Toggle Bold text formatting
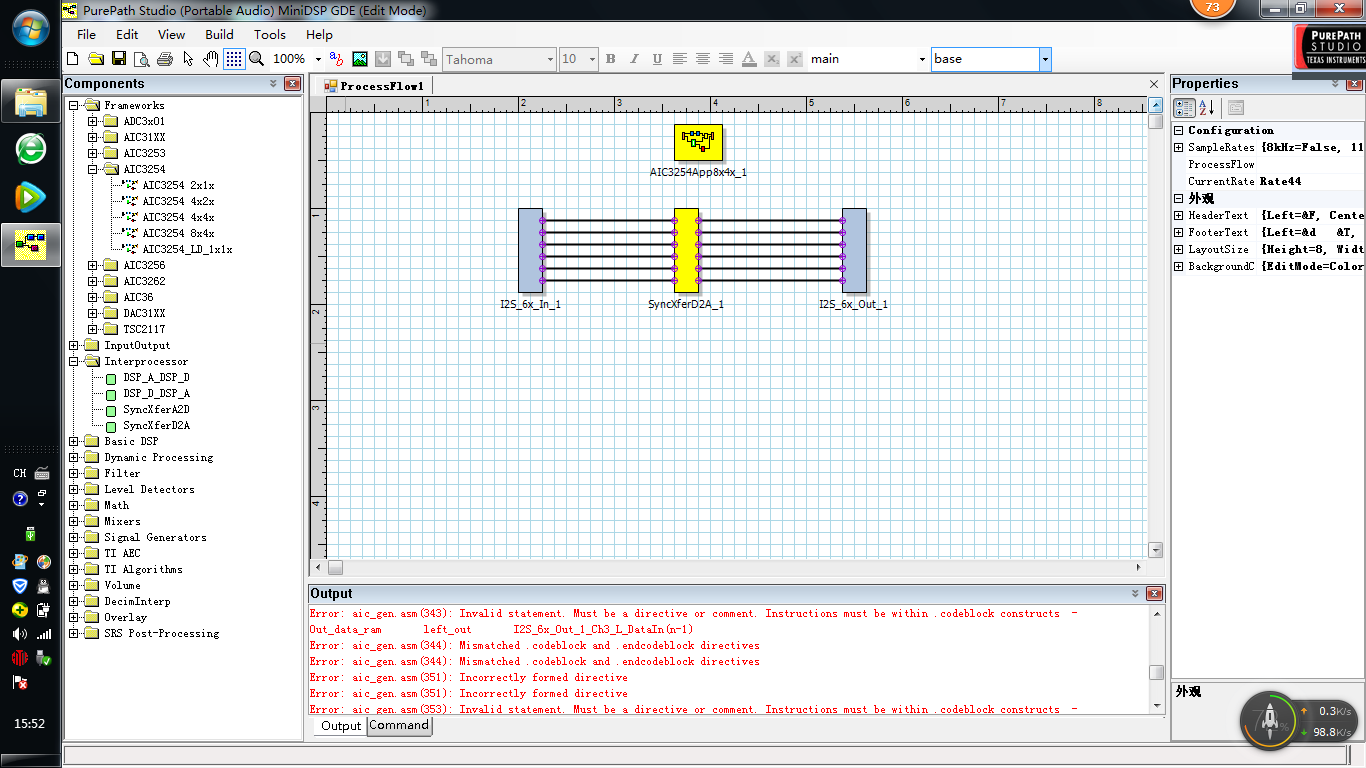Image resolution: width=1366 pixels, height=768 pixels. pos(611,59)
